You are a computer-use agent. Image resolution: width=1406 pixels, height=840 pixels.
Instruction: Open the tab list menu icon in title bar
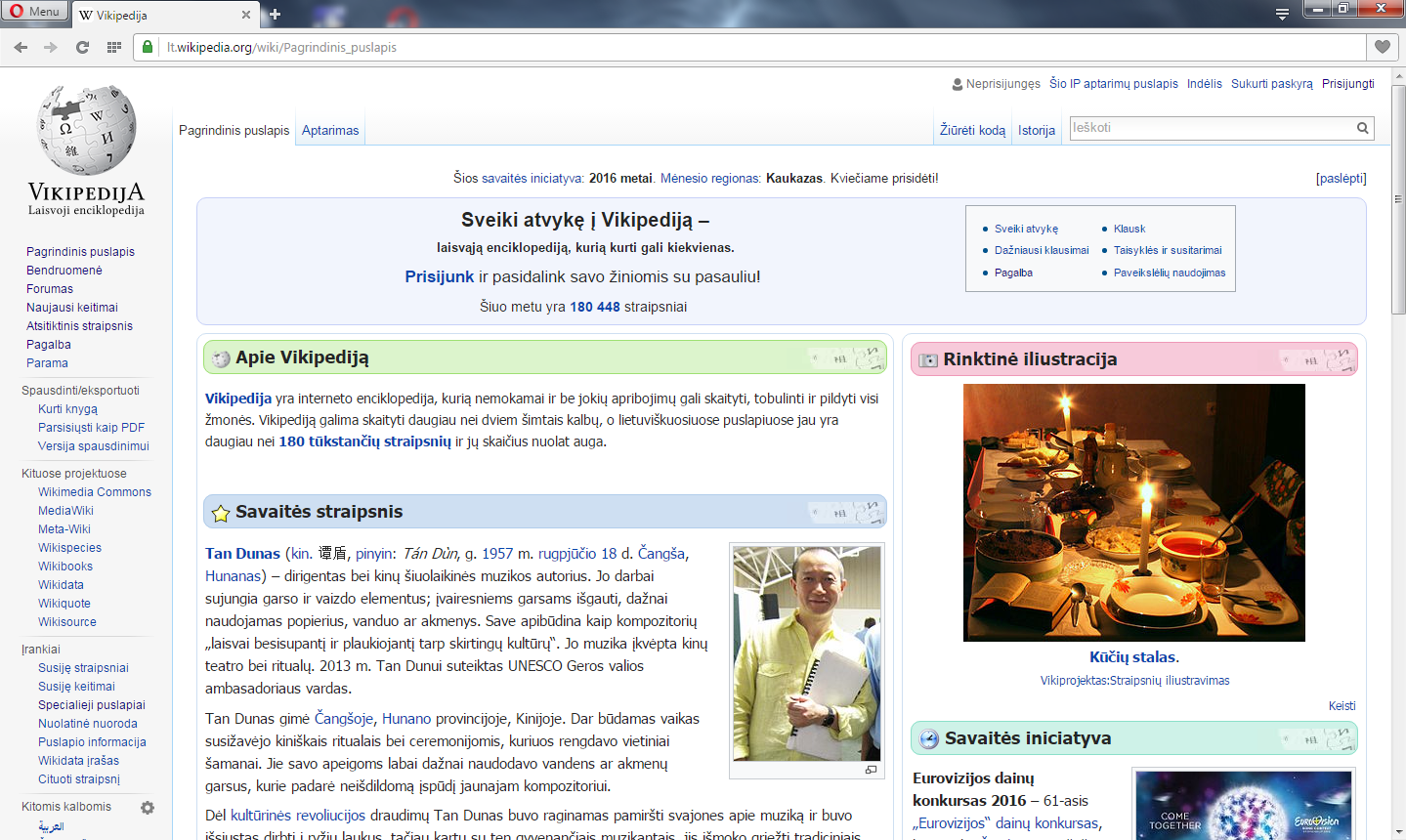tap(1282, 14)
